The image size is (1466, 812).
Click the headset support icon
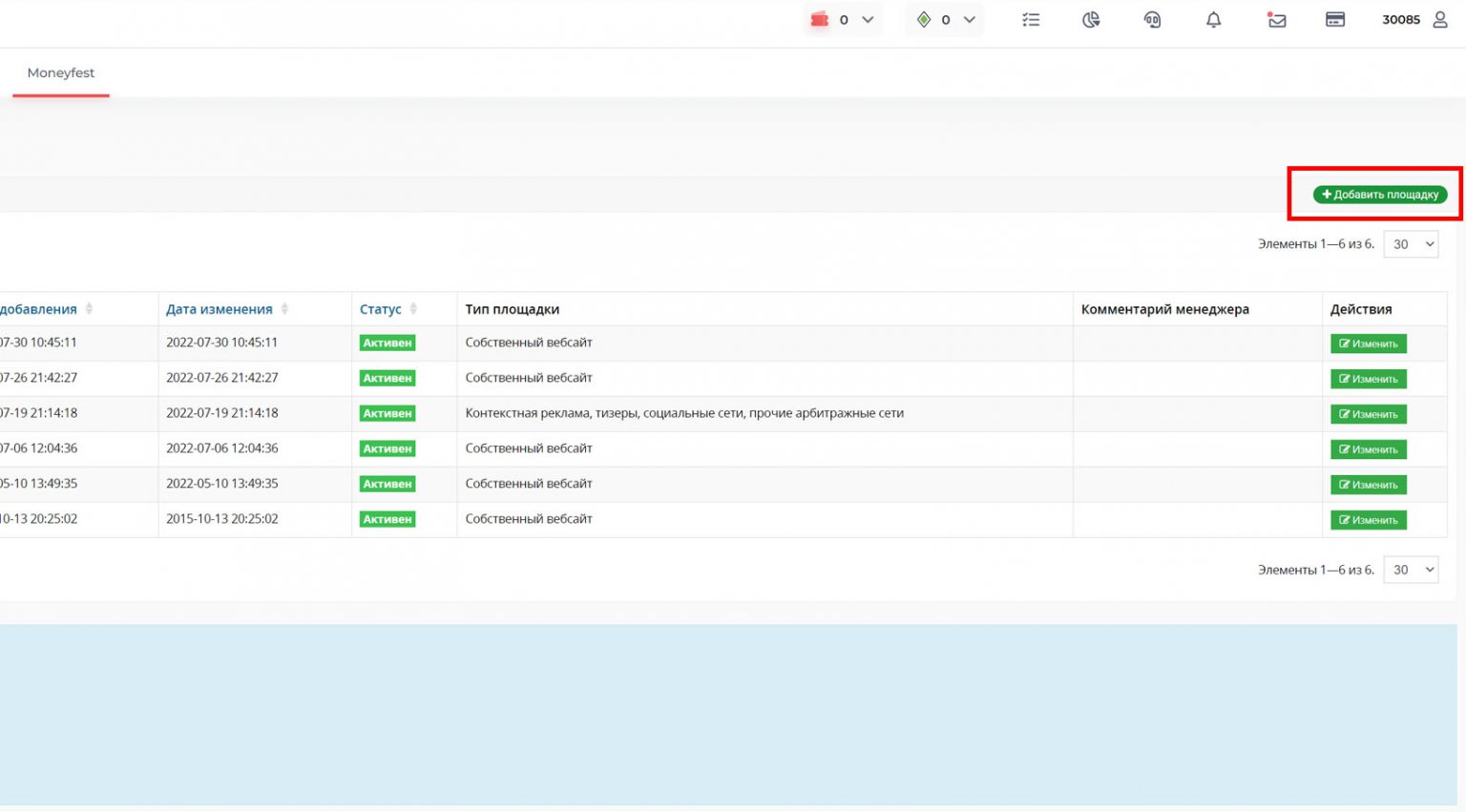tap(1152, 20)
